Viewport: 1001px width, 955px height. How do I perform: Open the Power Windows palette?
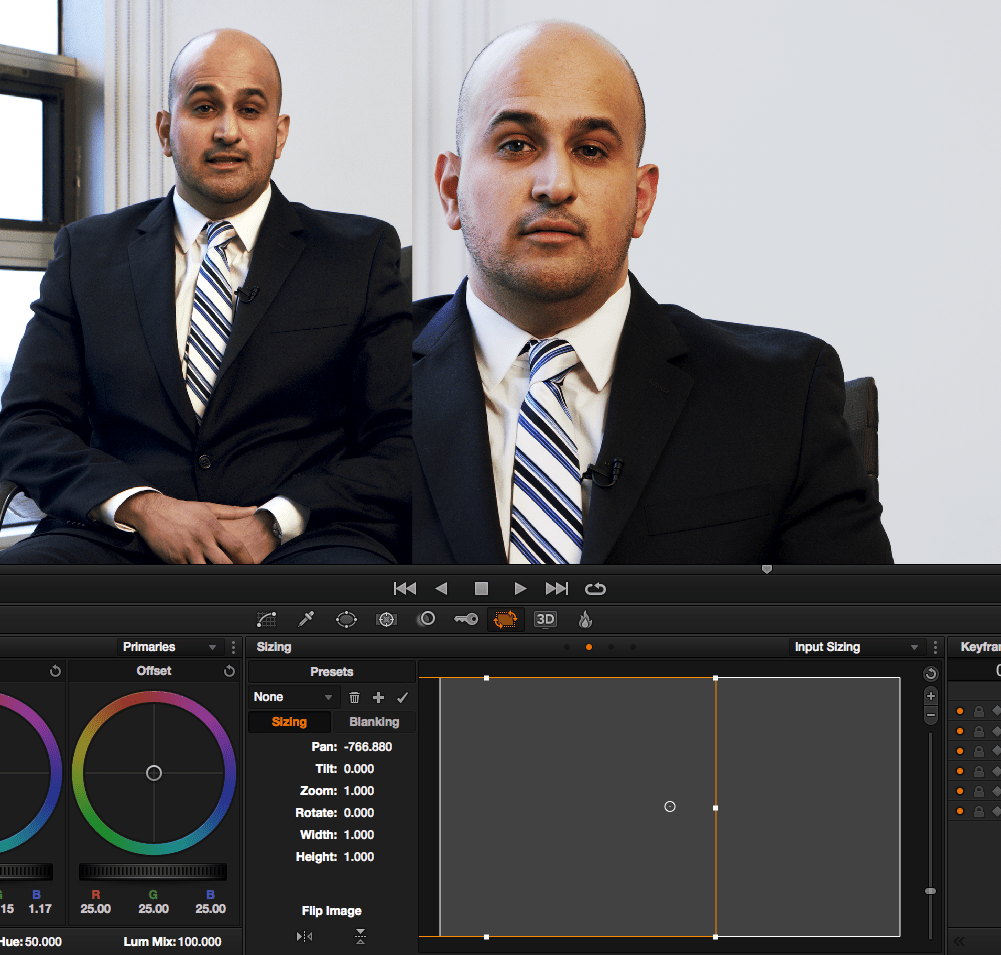tap(346, 619)
